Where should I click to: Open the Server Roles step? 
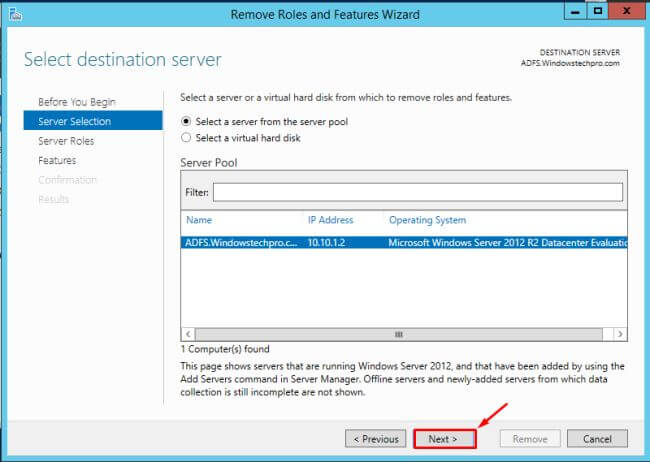(x=66, y=141)
